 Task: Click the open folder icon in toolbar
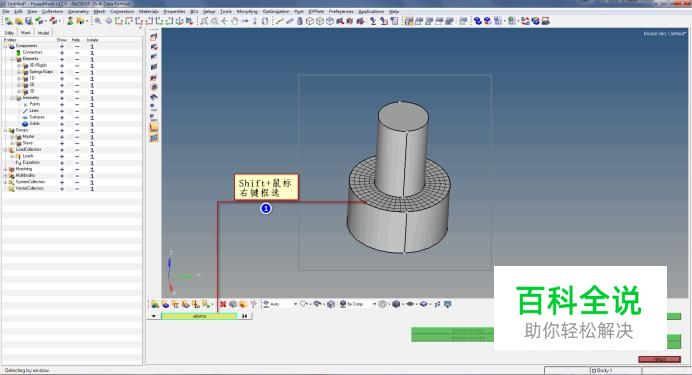coord(19,21)
